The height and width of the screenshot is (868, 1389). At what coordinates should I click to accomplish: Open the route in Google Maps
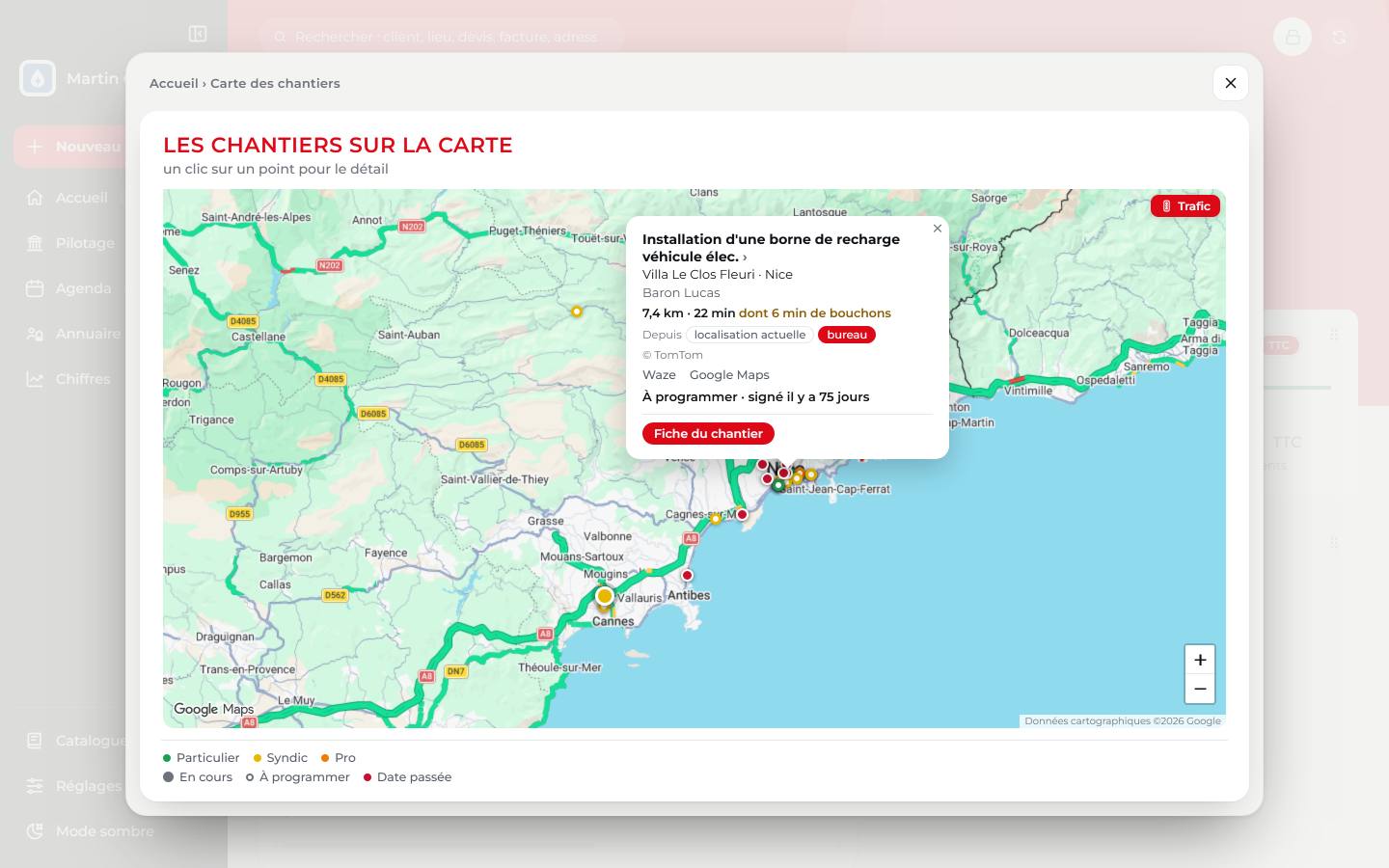tap(729, 374)
